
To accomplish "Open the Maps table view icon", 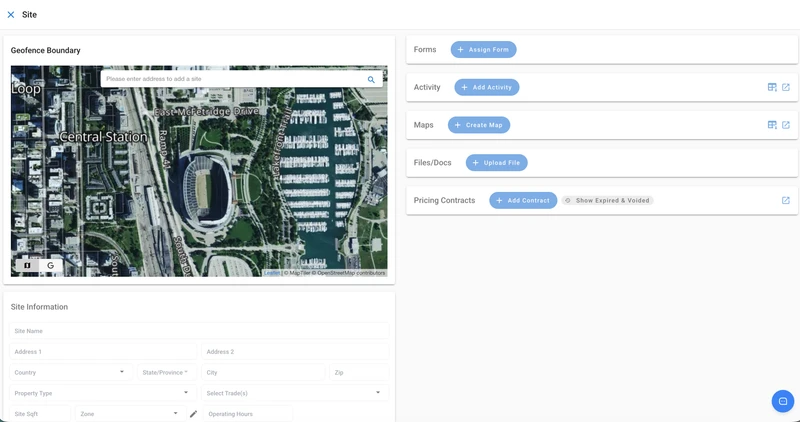I will (772, 125).
